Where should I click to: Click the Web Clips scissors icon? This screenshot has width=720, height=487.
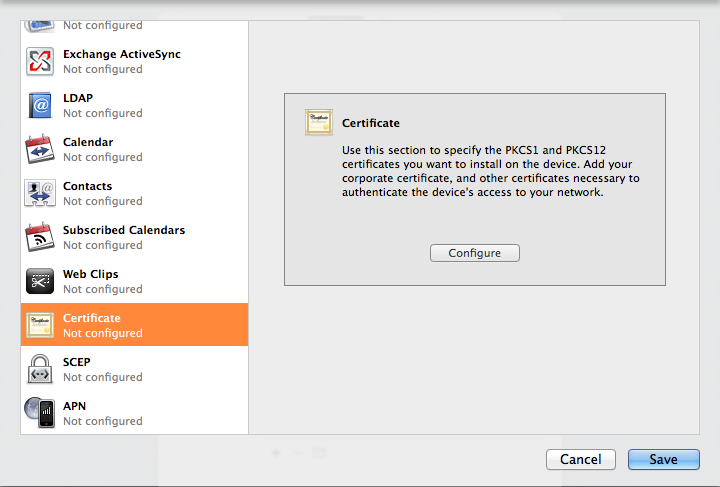40,281
